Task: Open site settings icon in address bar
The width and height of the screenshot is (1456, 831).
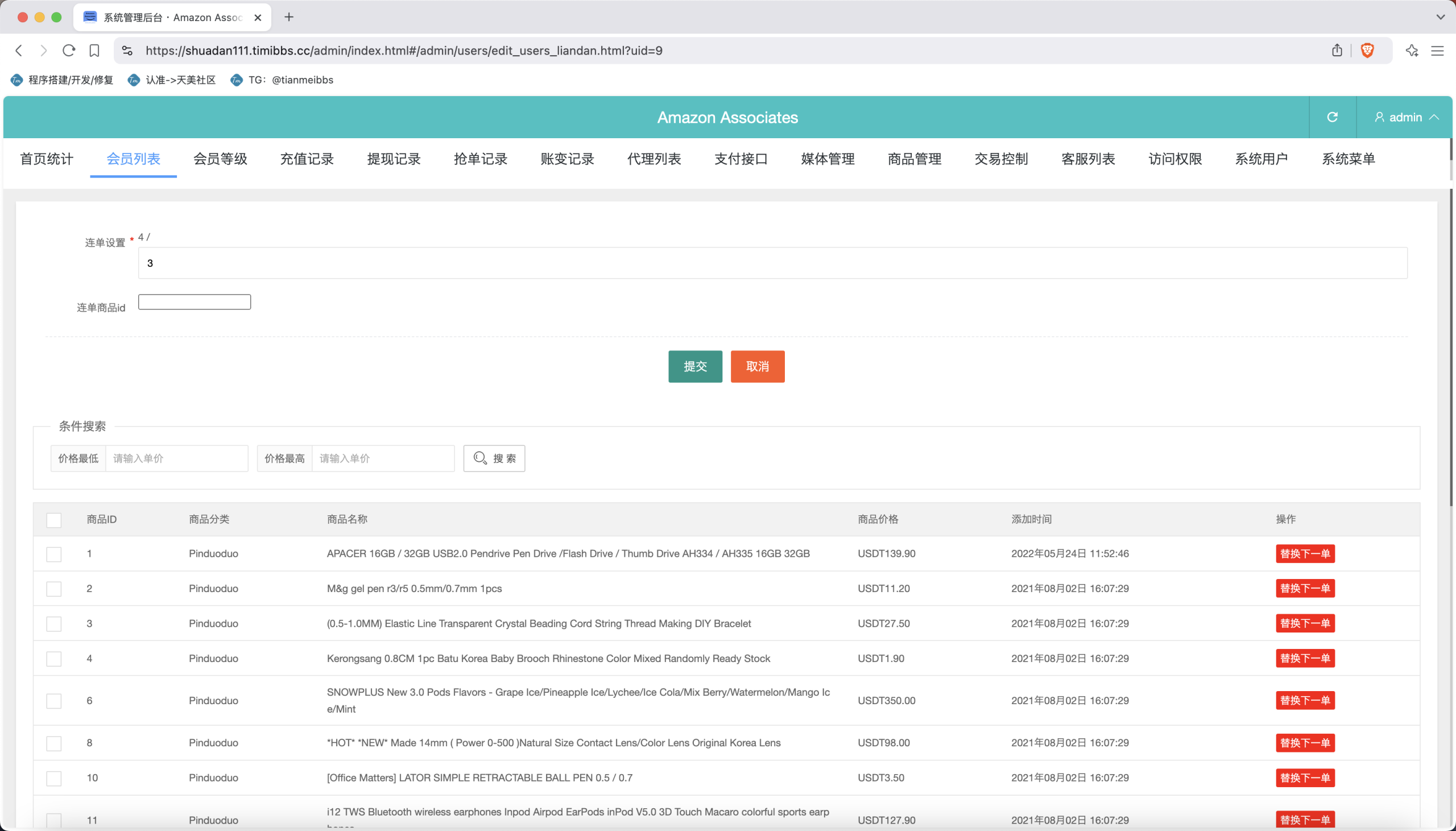Action: coord(127,51)
